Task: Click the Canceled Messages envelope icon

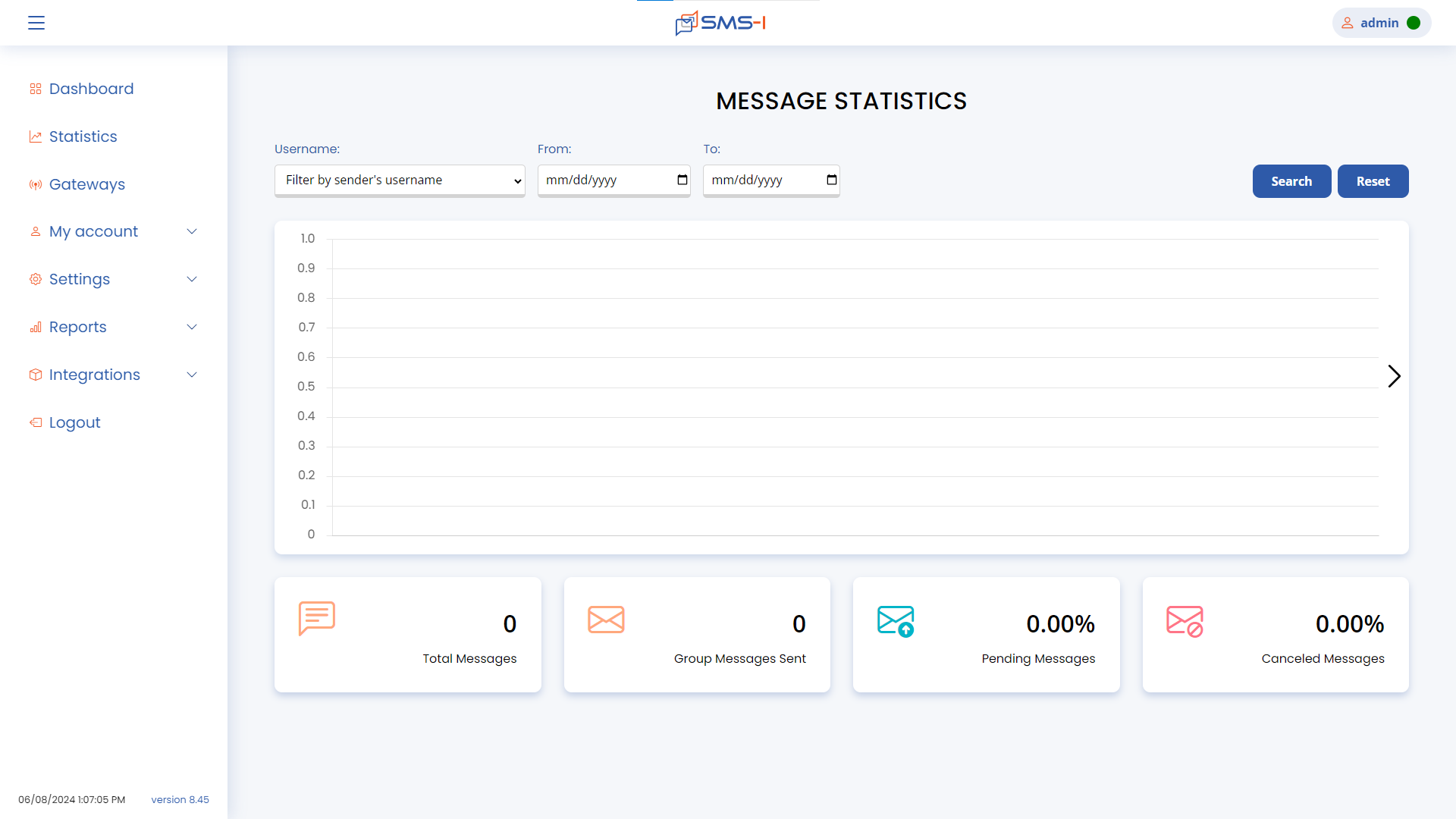Action: 1185,621
